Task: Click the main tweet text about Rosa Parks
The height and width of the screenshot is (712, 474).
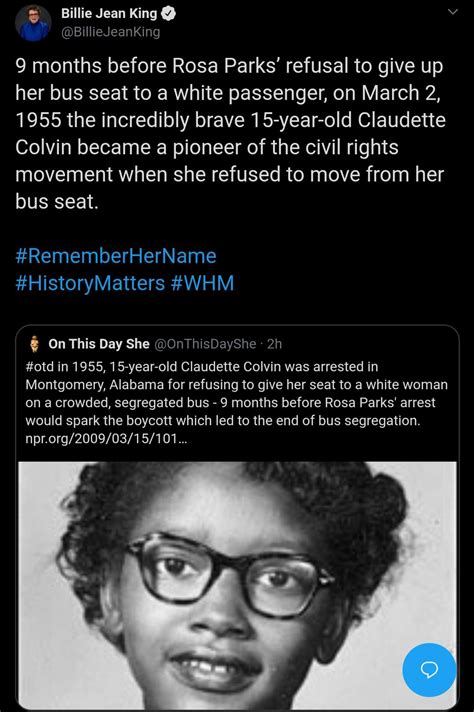Action: click(231, 134)
